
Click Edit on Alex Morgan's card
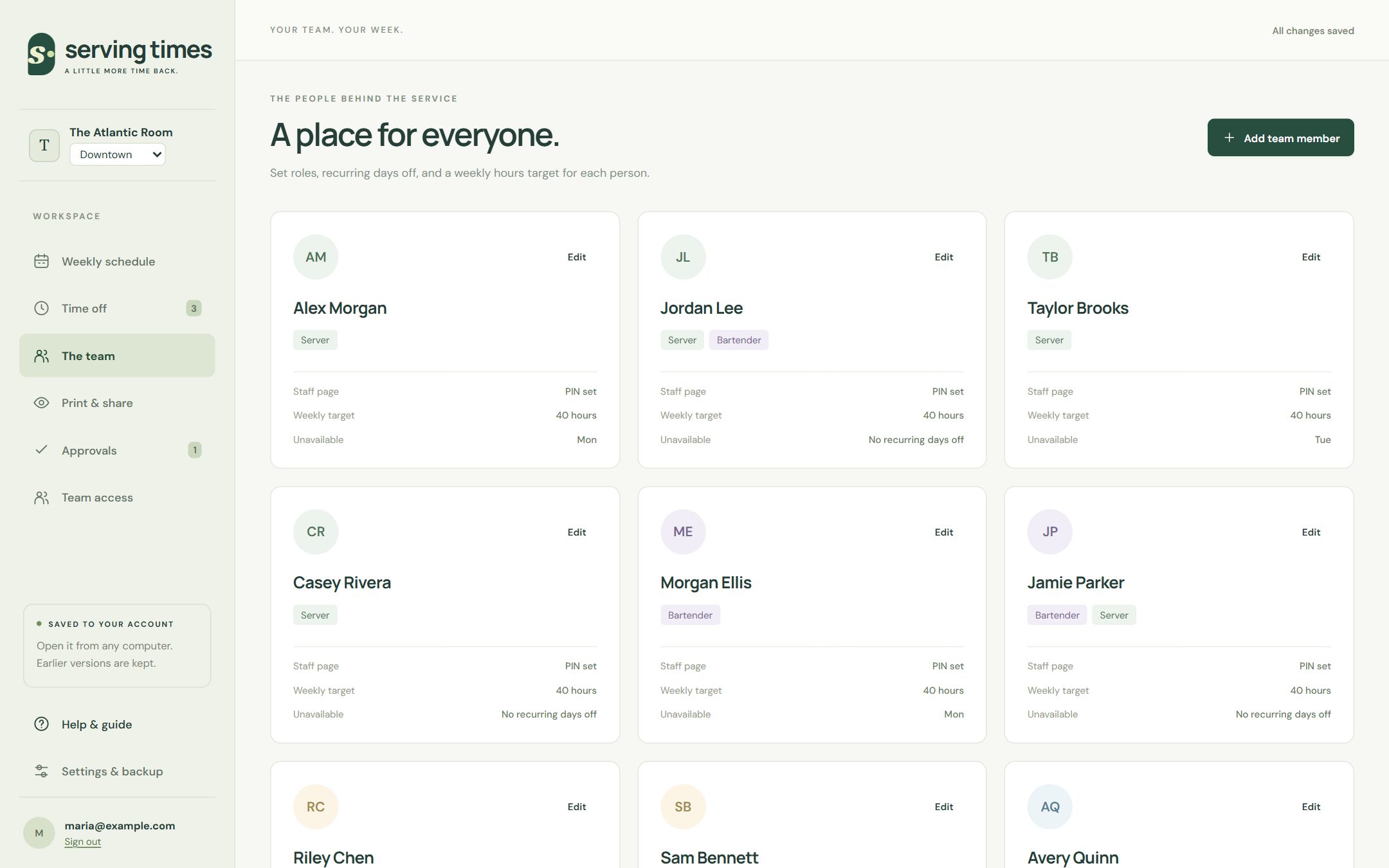(577, 257)
